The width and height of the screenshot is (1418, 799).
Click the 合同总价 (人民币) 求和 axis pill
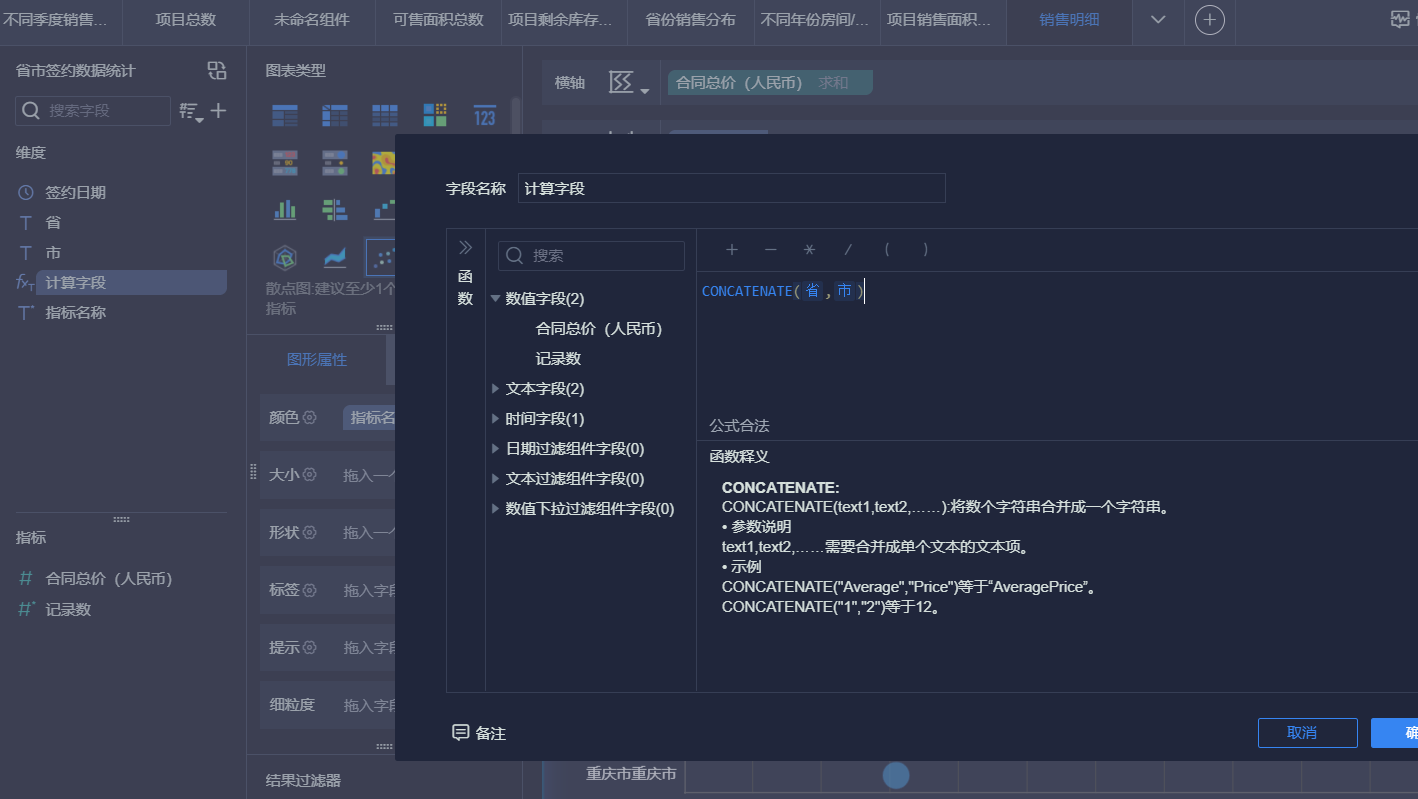point(770,83)
